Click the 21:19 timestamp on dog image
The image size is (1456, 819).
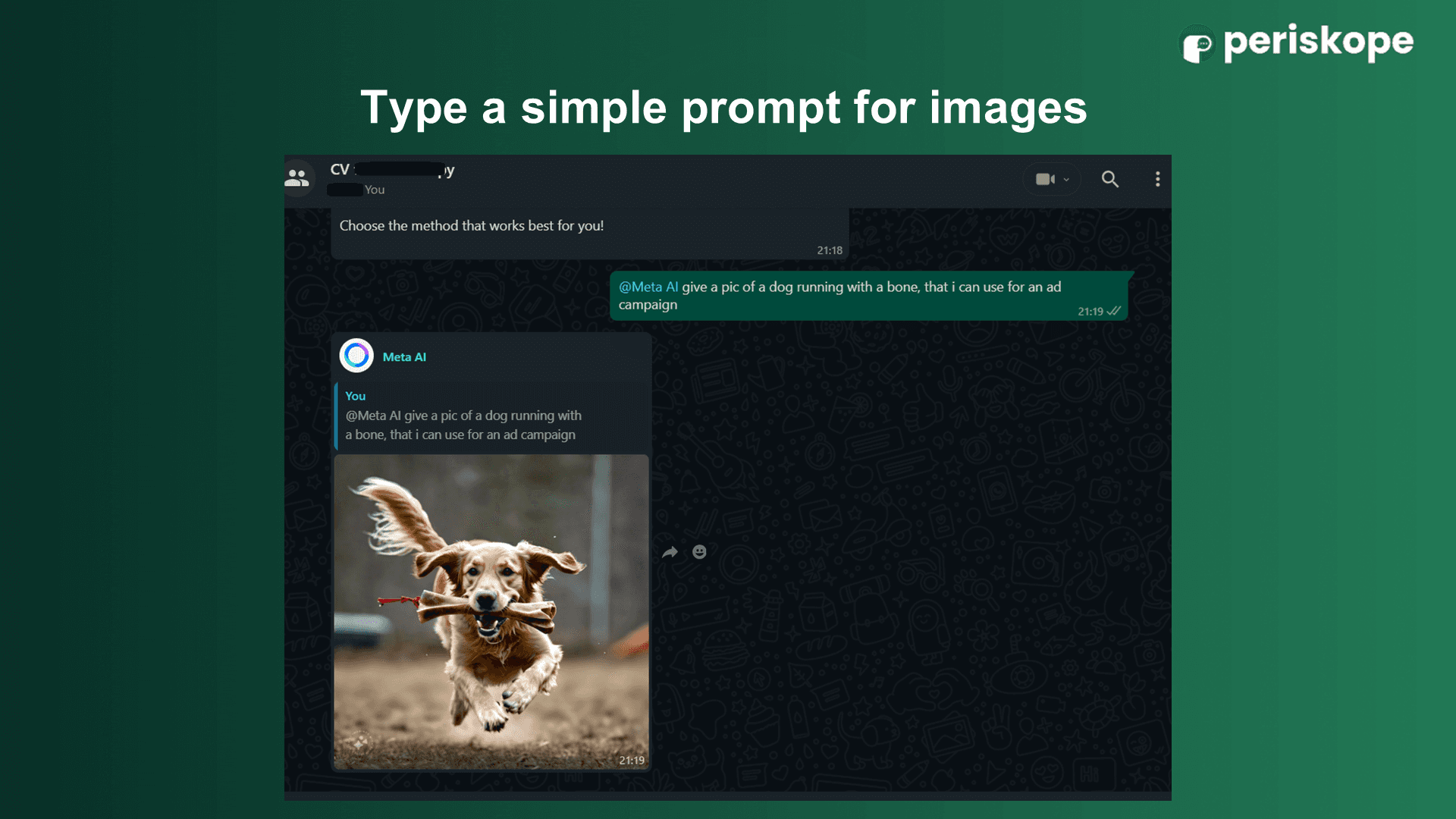pyautogui.click(x=631, y=760)
